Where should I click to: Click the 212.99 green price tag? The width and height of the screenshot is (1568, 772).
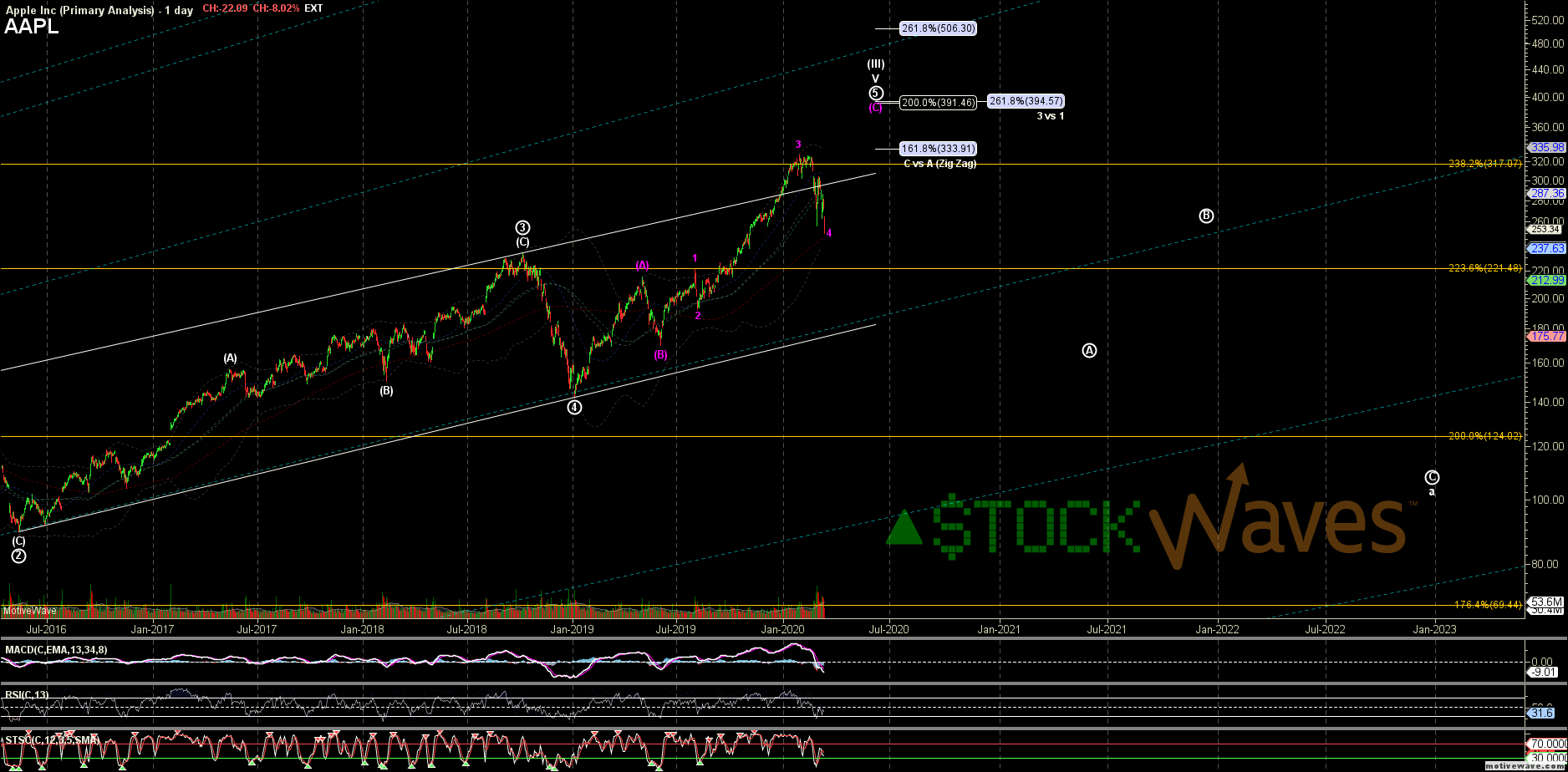(1547, 280)
